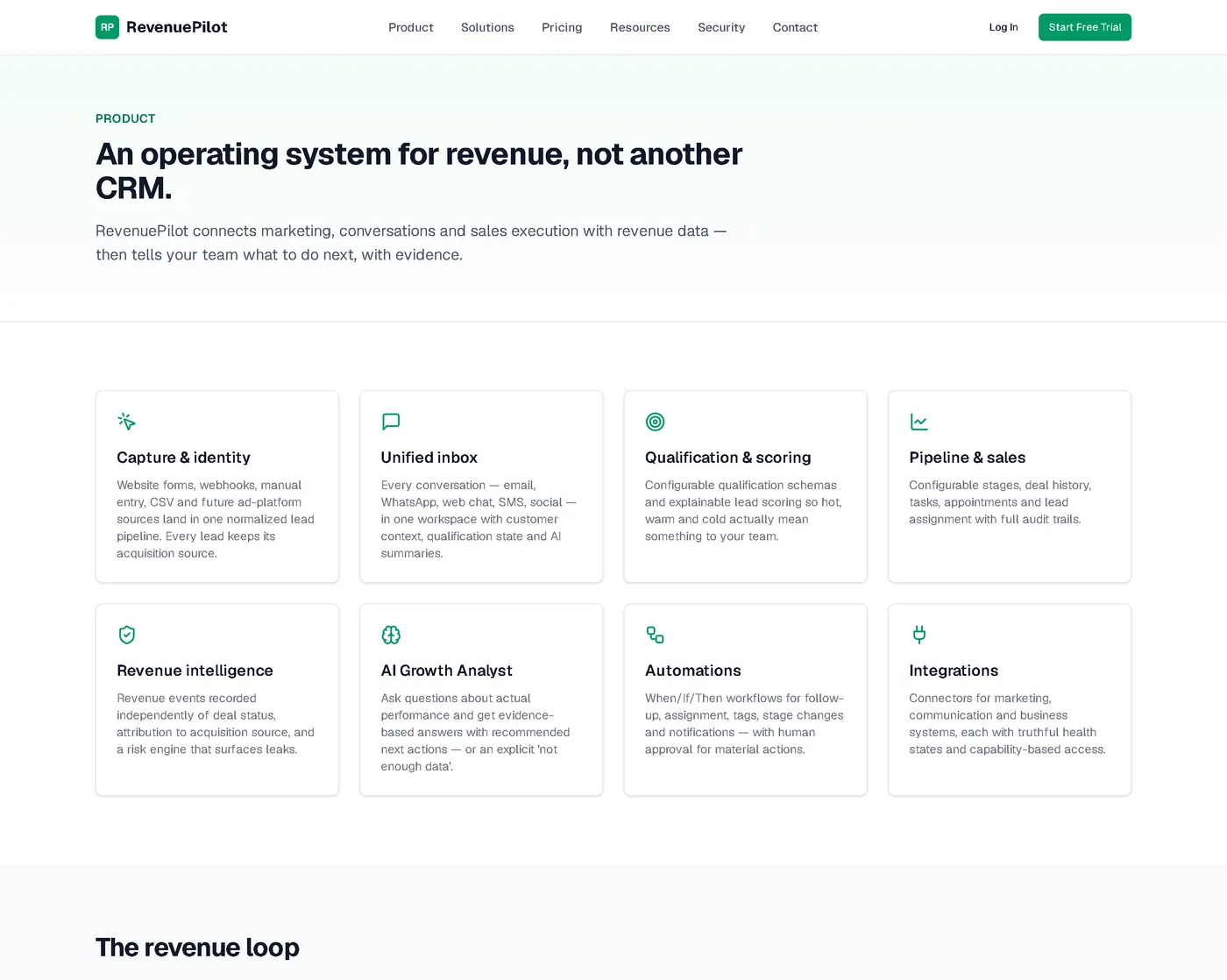Click the Automations workflow icon
The width and height of the screenshot is (1227, 980).
tap(655, 635)
